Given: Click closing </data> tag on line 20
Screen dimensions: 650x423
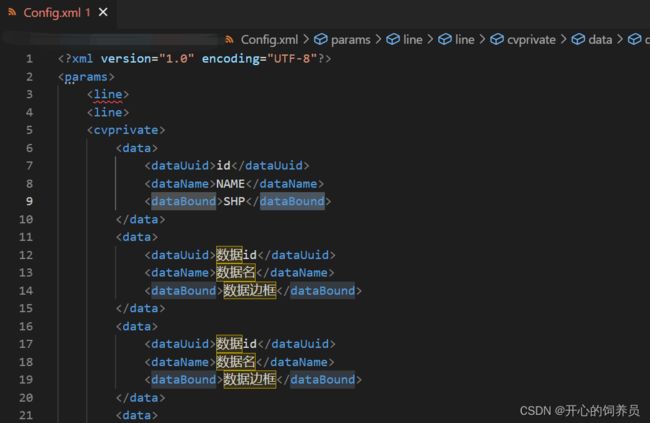Looking at the screenshot, I should pyautogui.click(x=141, y=398).
